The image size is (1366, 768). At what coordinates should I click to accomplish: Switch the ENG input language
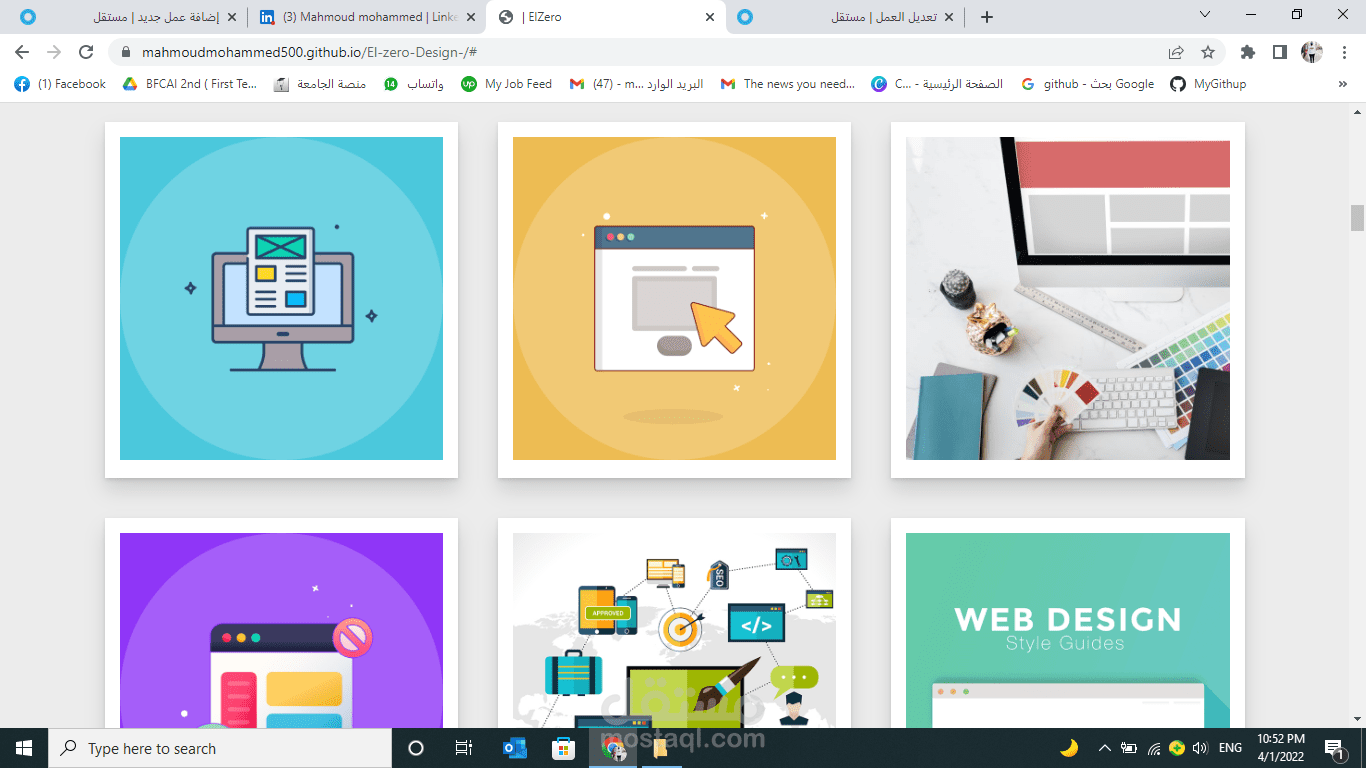(x=1231, y=748)
